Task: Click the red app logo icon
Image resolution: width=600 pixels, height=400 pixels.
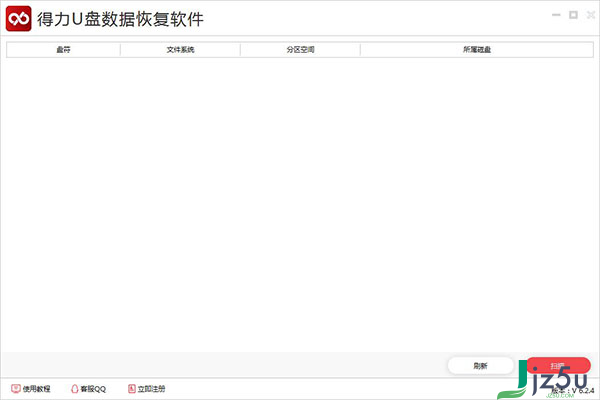Action: 18,18
